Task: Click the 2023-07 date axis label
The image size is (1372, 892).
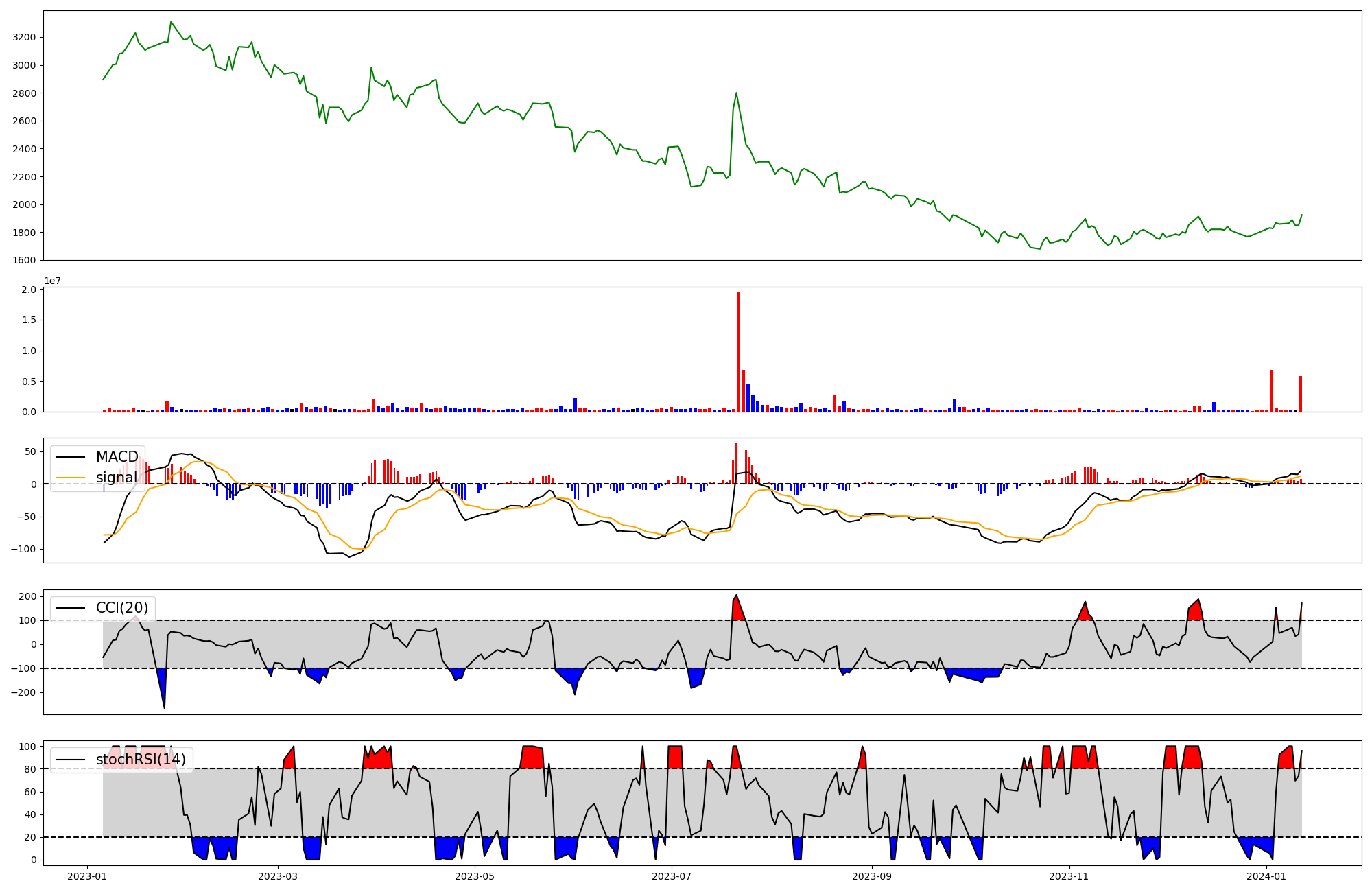Action: click(x=672, y=876)
